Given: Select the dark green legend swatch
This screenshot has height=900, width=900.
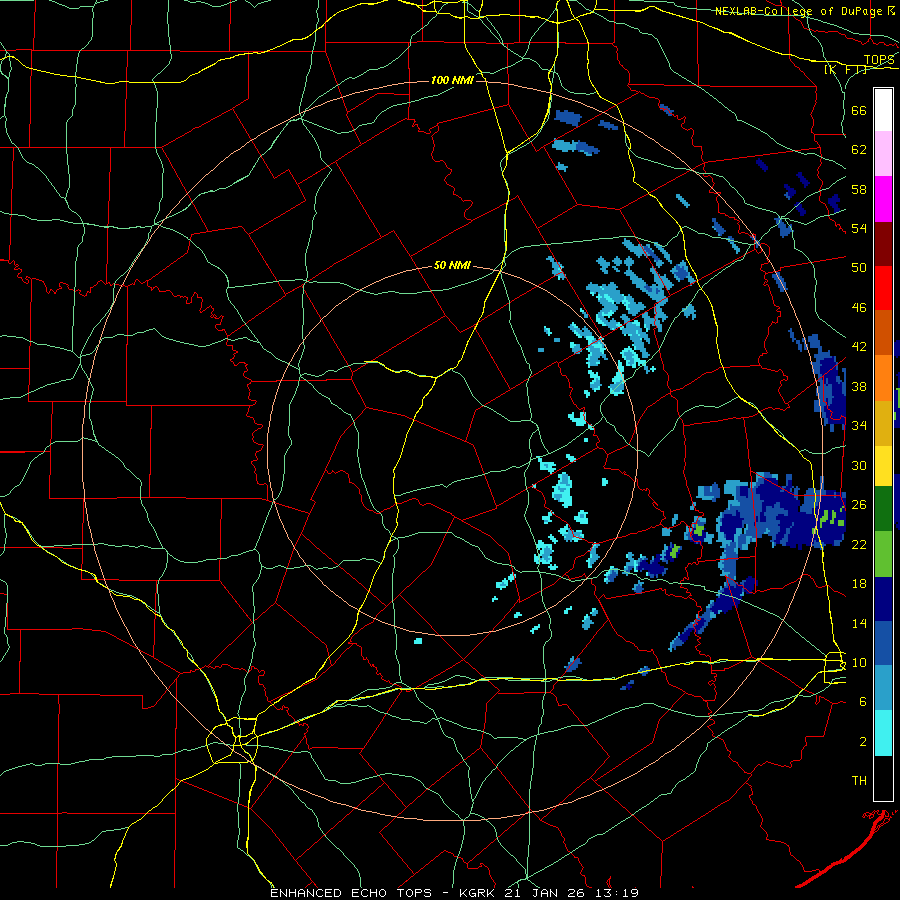Looking at the screenshot, I should (x=883, y=509).
